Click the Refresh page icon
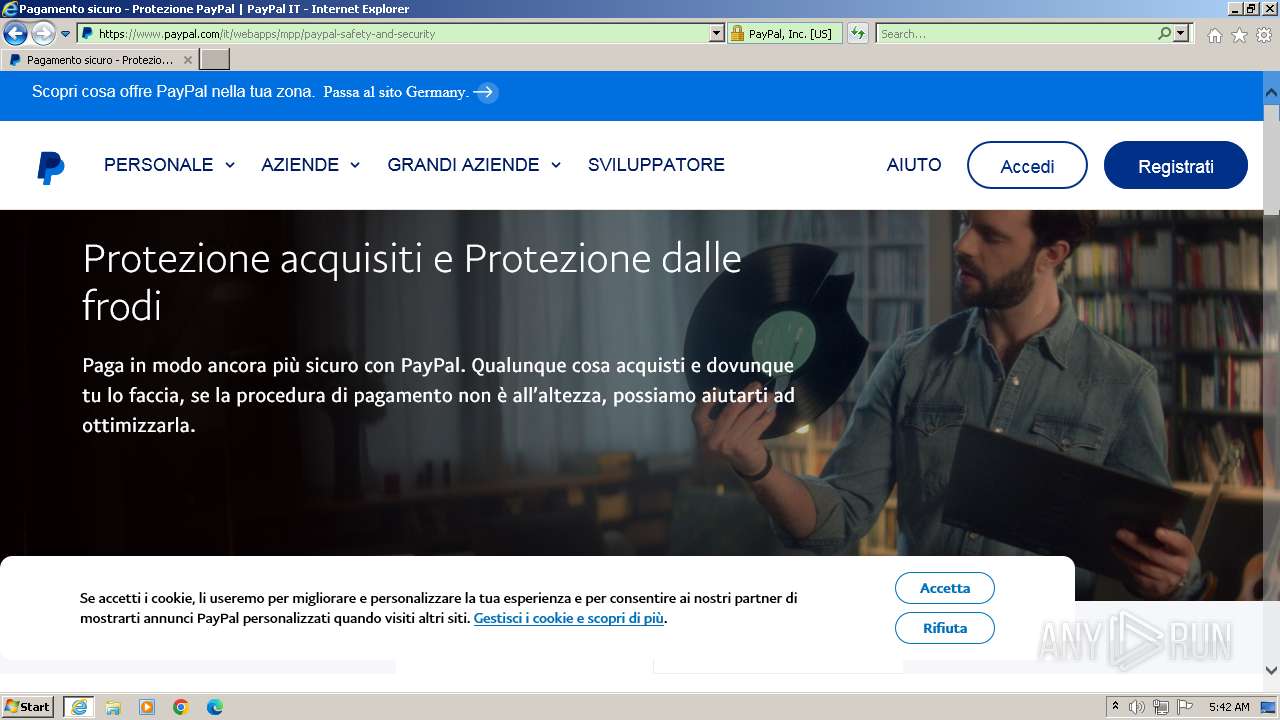The height and width of the screenshot is (720, 1280). 858,33
